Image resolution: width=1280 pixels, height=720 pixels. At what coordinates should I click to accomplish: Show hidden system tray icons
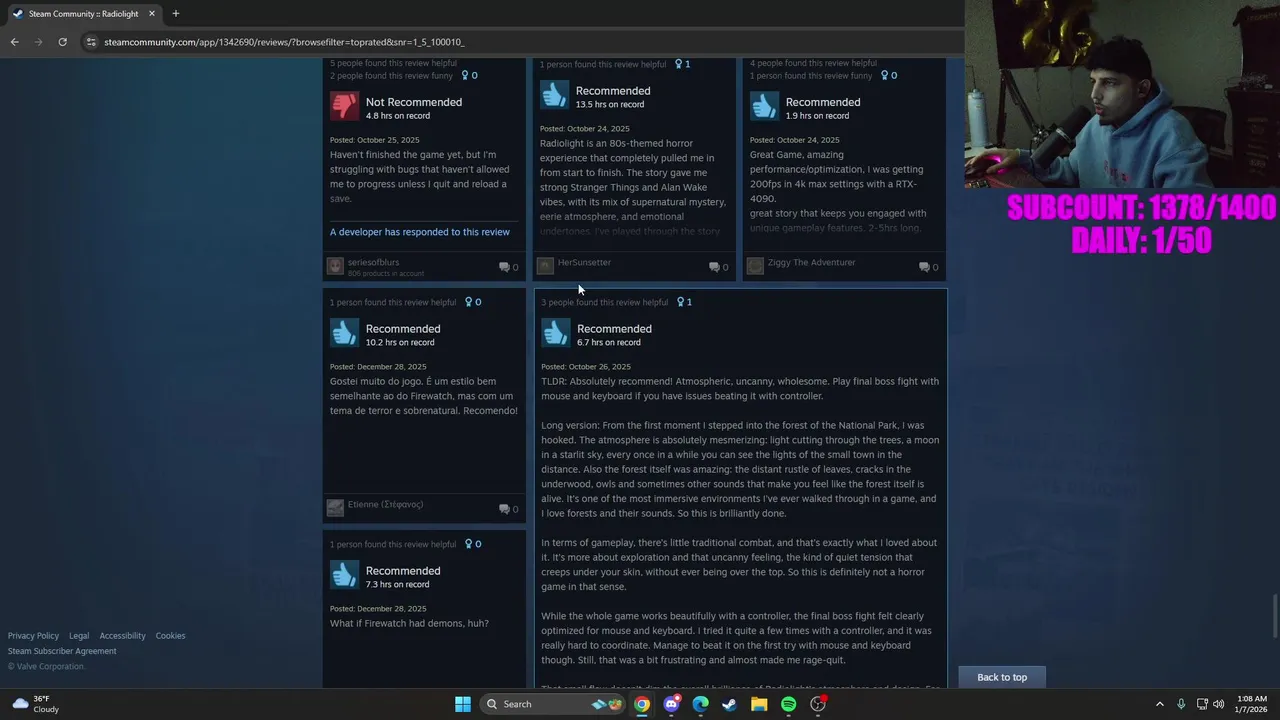coord(1160,704)
